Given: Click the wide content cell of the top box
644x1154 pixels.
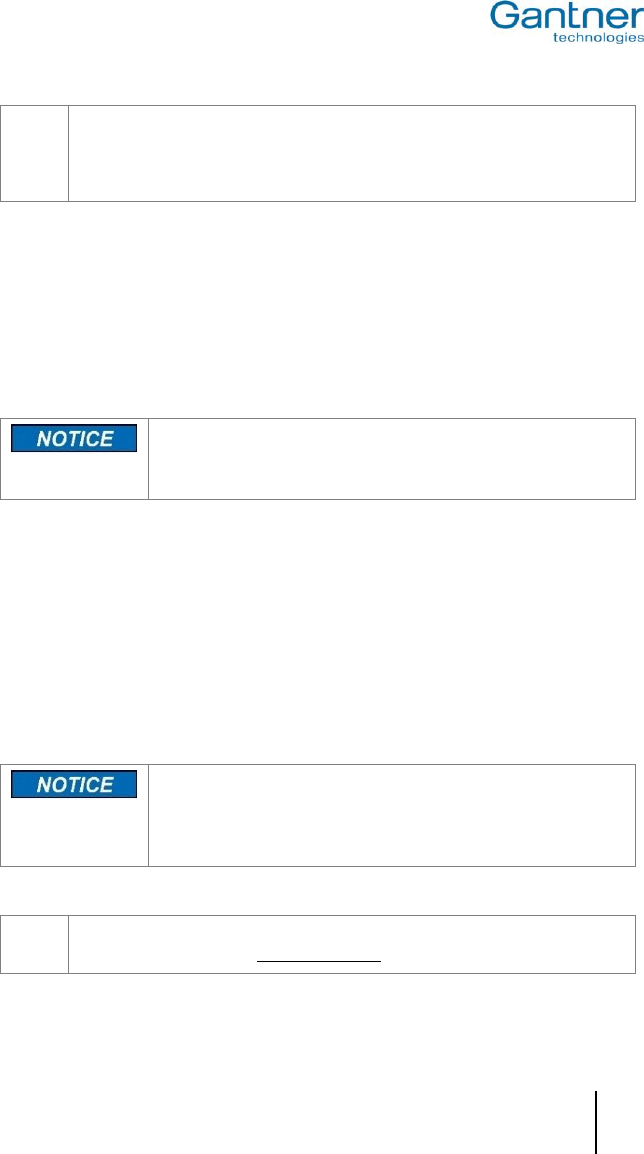Looking at the screenshot, I should [x=351, y=153].
